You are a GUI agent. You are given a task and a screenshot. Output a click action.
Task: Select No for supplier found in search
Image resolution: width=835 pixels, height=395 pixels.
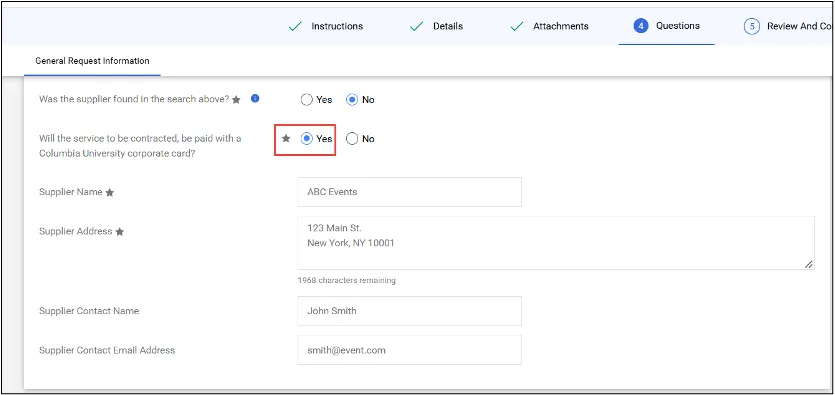click(x=352, y=100)
